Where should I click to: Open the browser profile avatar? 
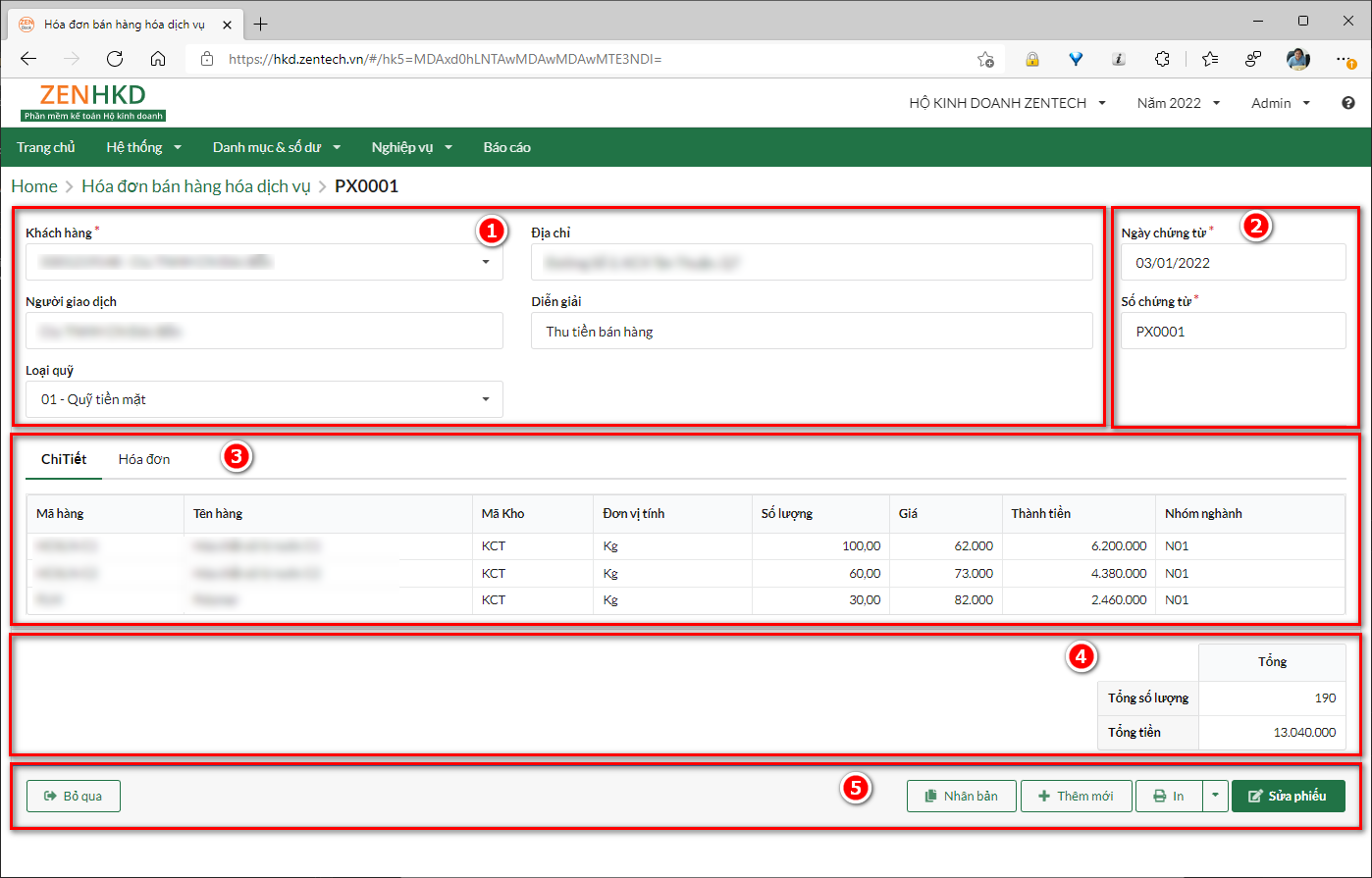[x=1297, y=59]
